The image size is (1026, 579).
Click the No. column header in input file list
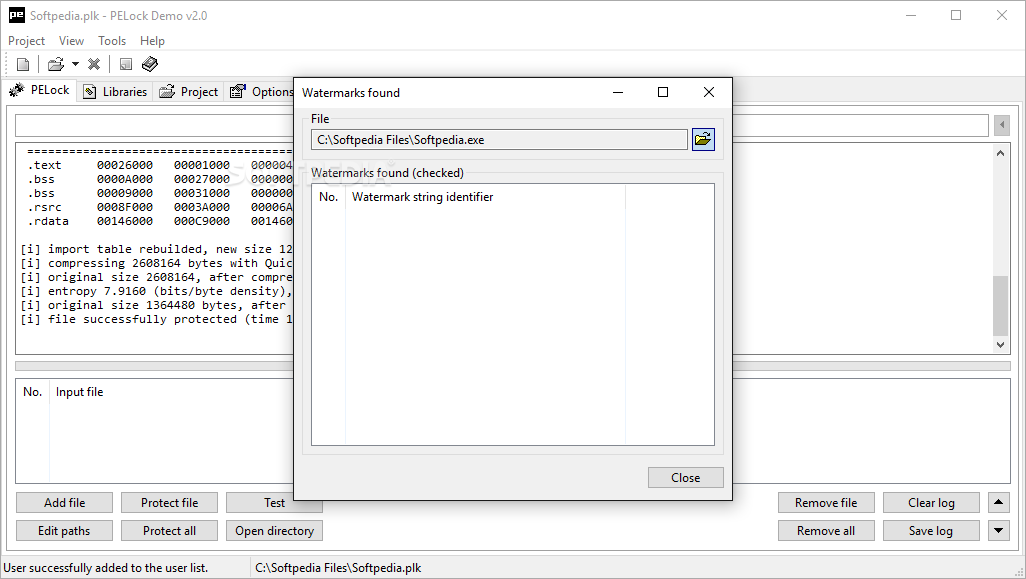pos(33,392)
